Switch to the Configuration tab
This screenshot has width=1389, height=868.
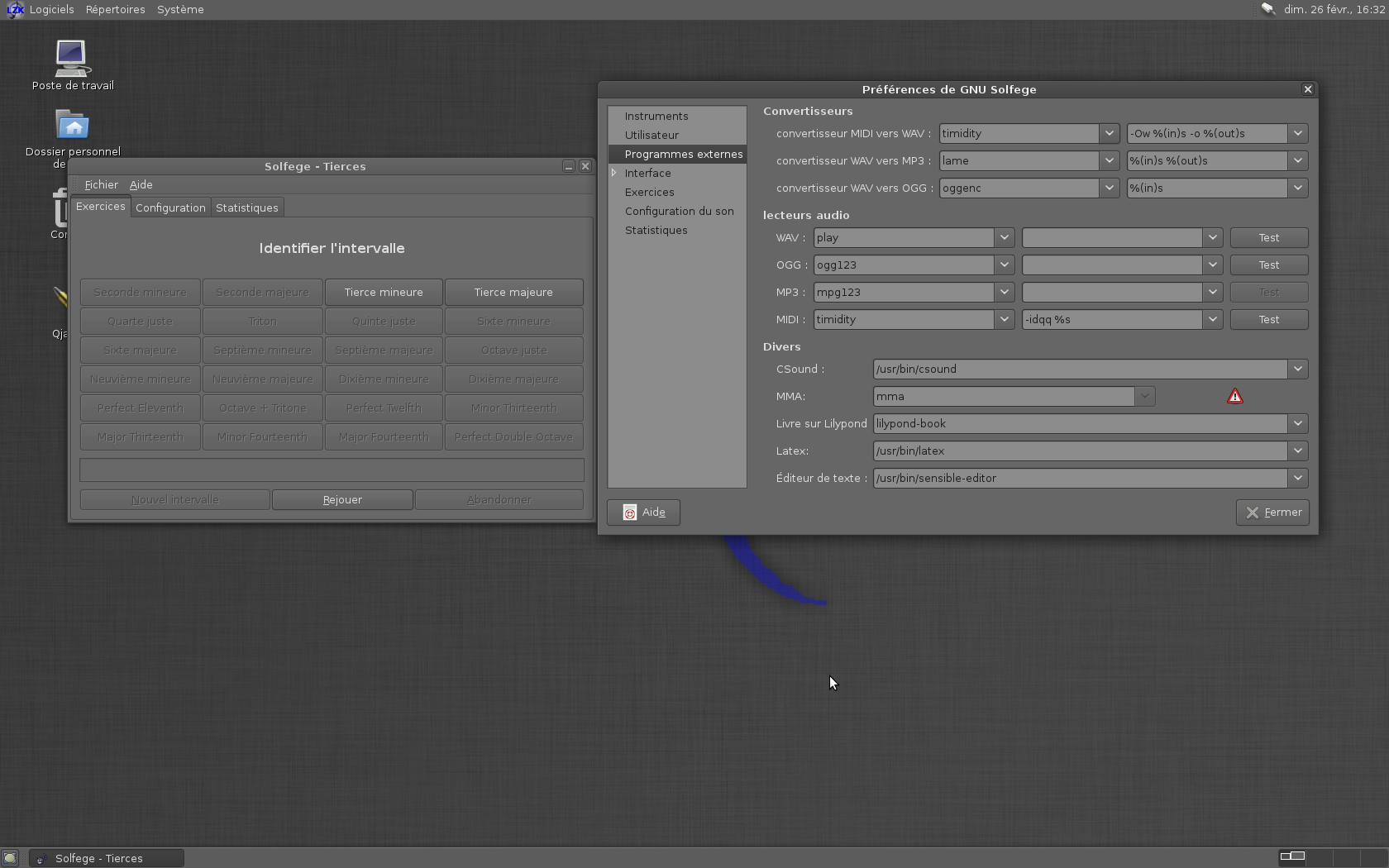click(x=170, y=207)
